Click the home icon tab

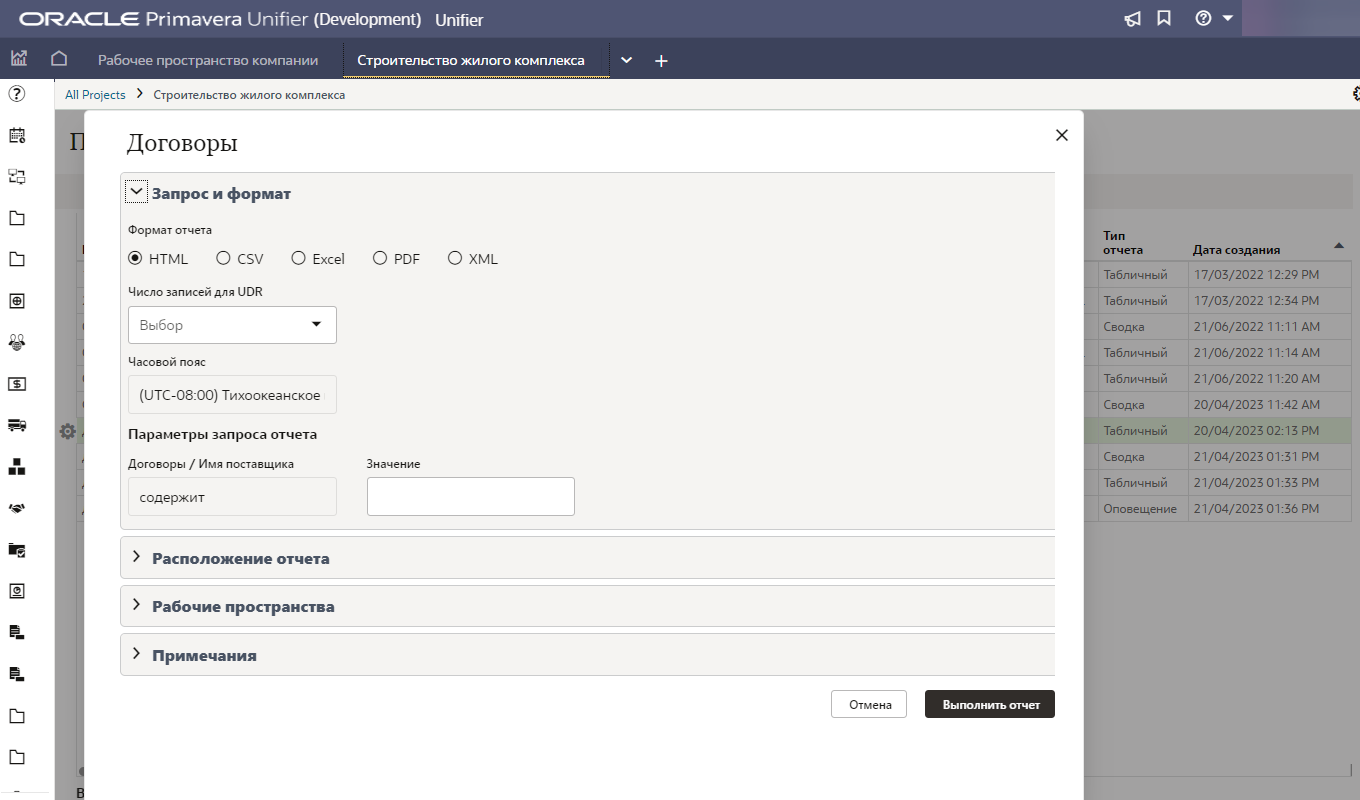coord(59,59)
